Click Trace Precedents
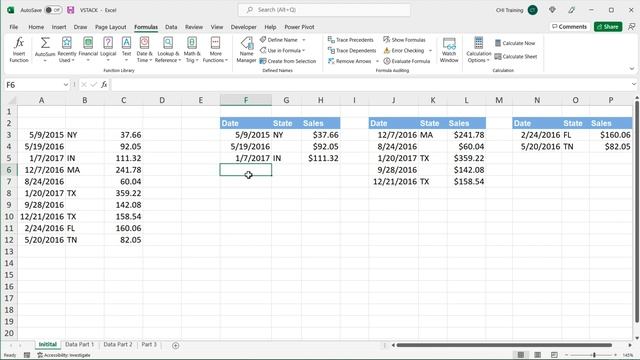The height and width of the screenshot is (360, 640). (x=351, y=40)
